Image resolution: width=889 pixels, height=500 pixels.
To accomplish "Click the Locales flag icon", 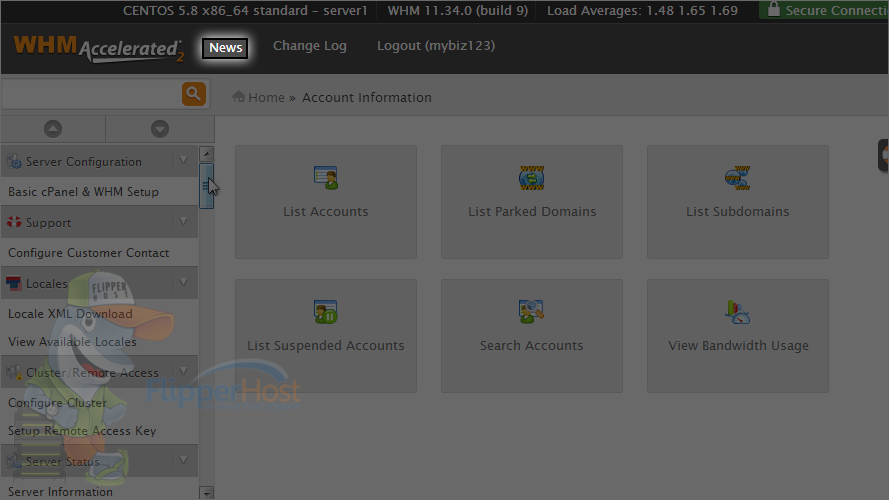I will (14, 283).
